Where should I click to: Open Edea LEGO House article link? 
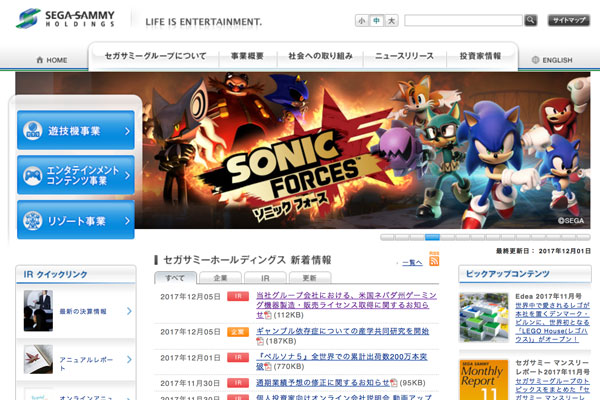click(552, 322)
